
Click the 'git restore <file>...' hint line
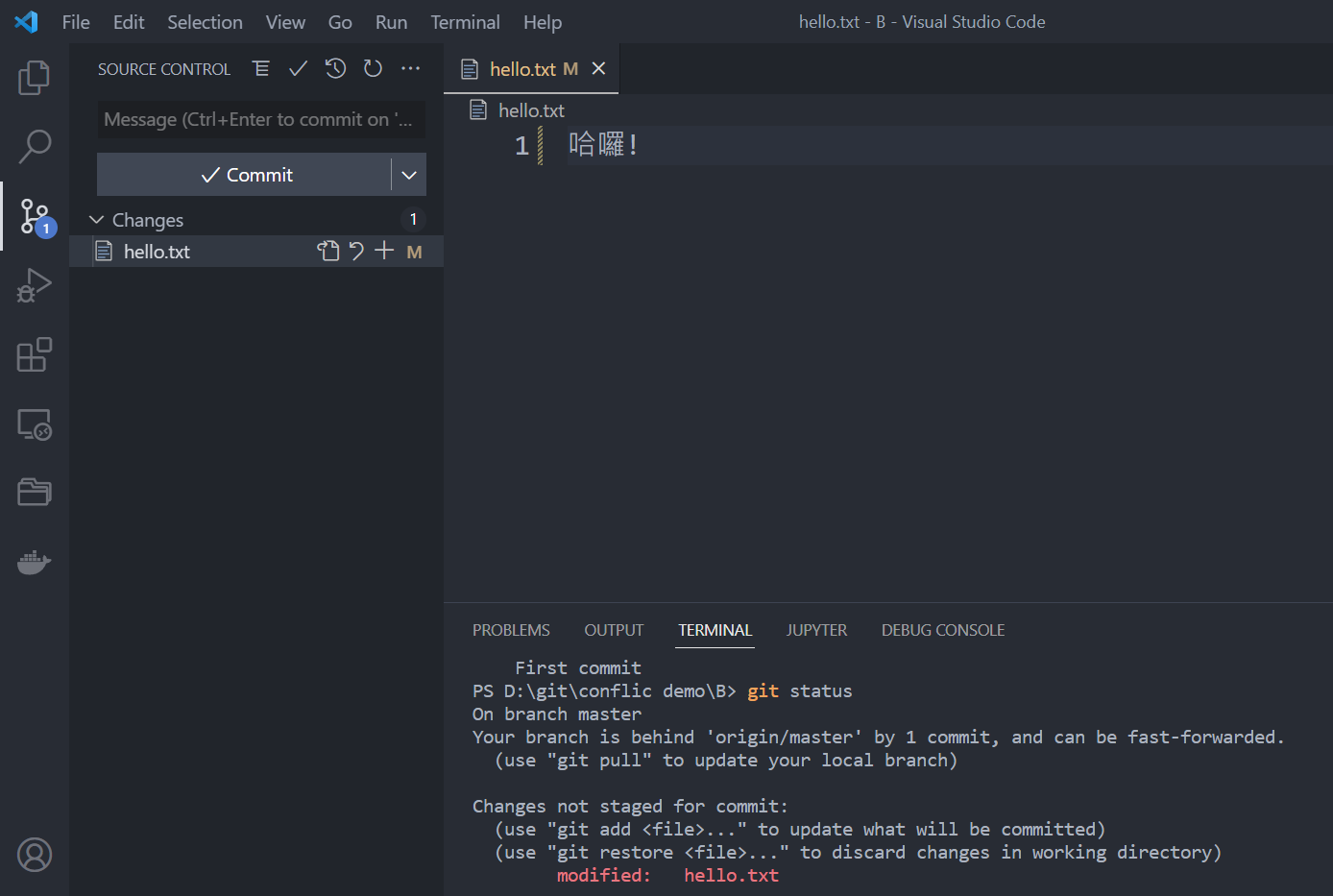pyautogui.click(x=858, y=852)
